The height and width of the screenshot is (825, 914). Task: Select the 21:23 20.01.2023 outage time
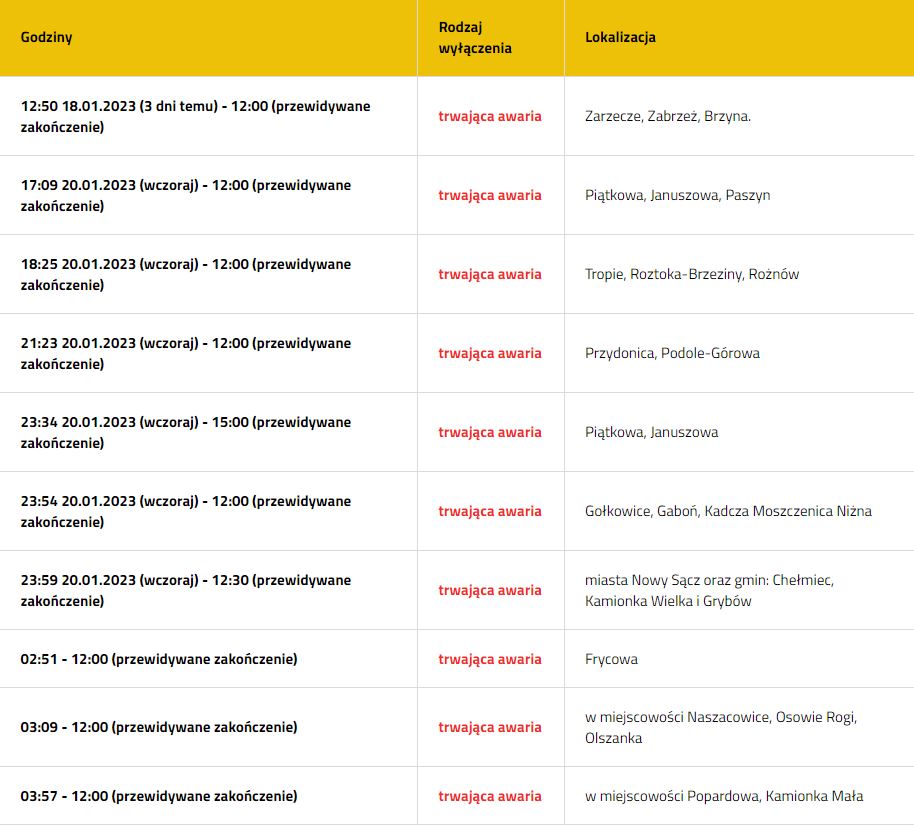coord(186,353)
